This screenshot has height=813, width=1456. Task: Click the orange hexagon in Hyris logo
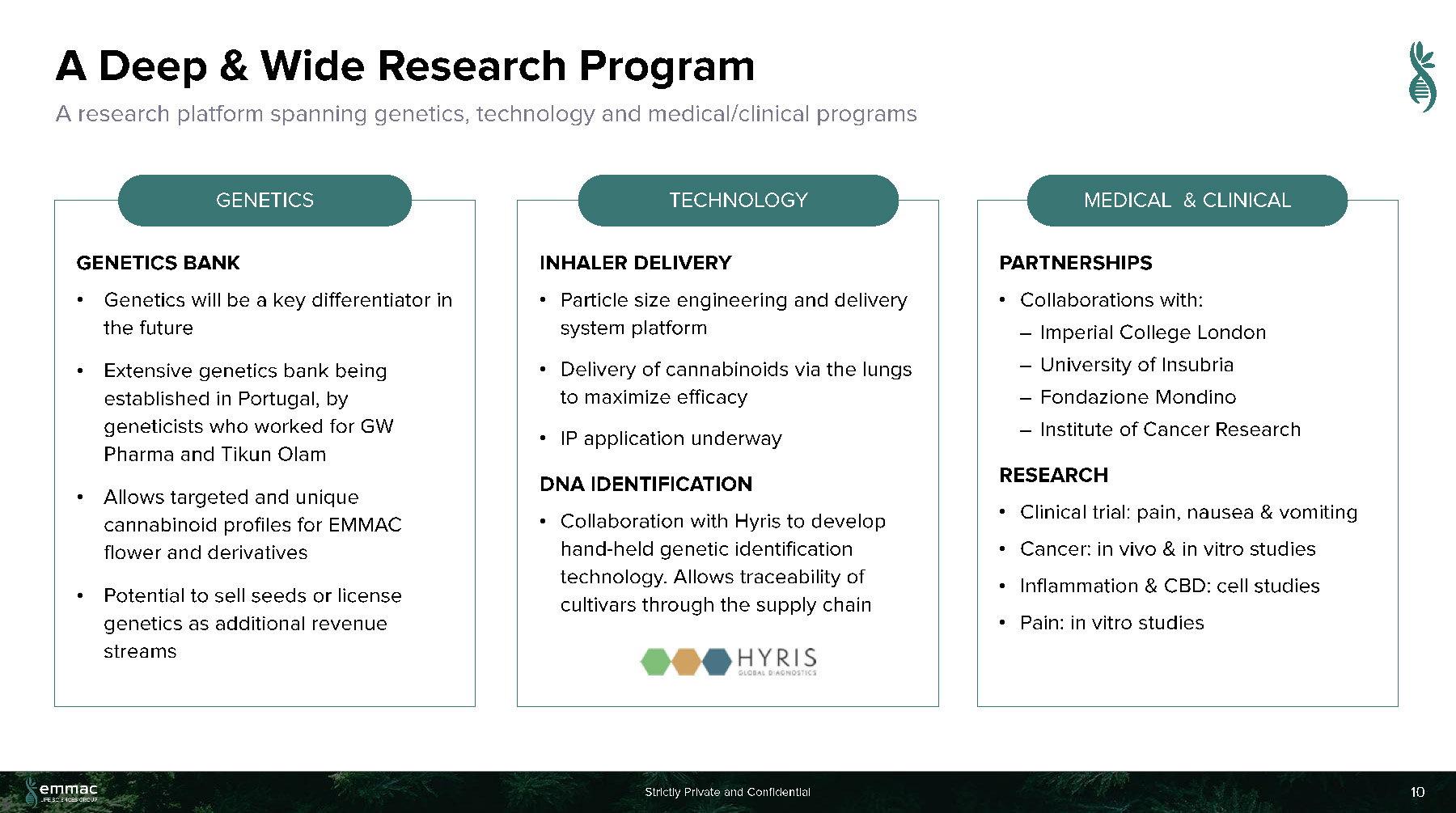(686, 661)
